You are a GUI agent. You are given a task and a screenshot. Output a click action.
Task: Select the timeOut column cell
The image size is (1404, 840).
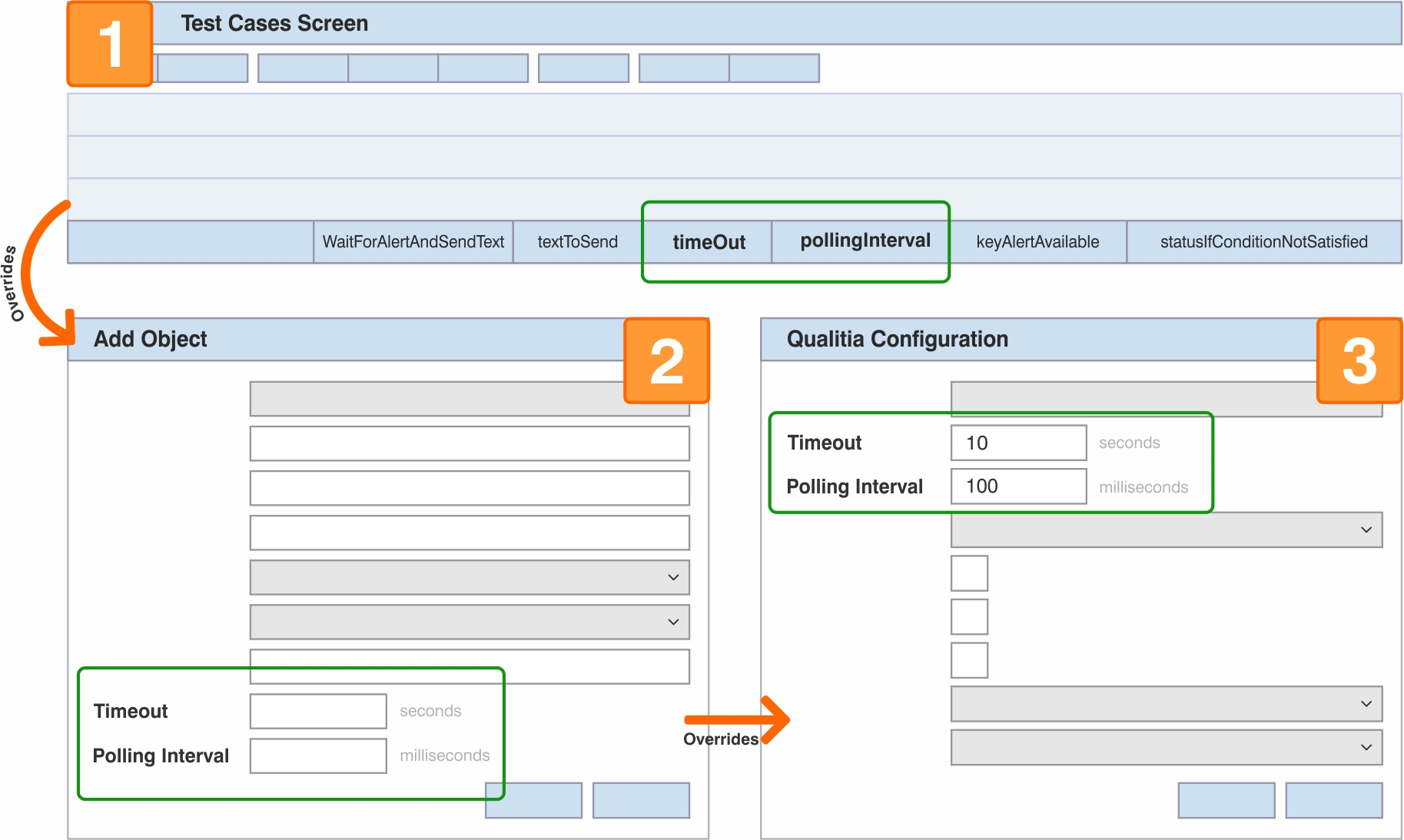[708, 242]
